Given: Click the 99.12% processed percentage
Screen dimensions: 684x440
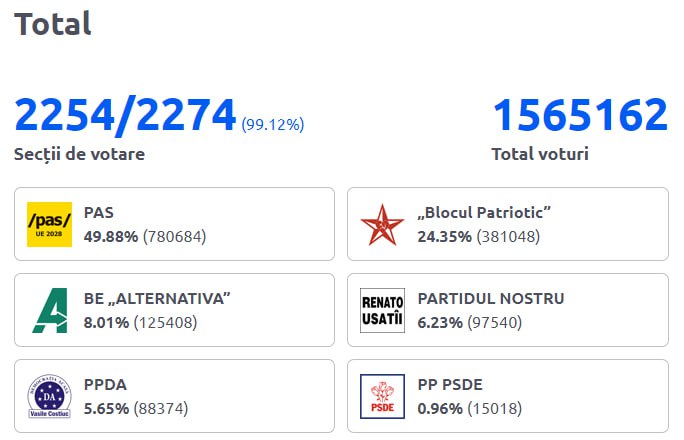Looking at the screenshot, I should (273, 124).
